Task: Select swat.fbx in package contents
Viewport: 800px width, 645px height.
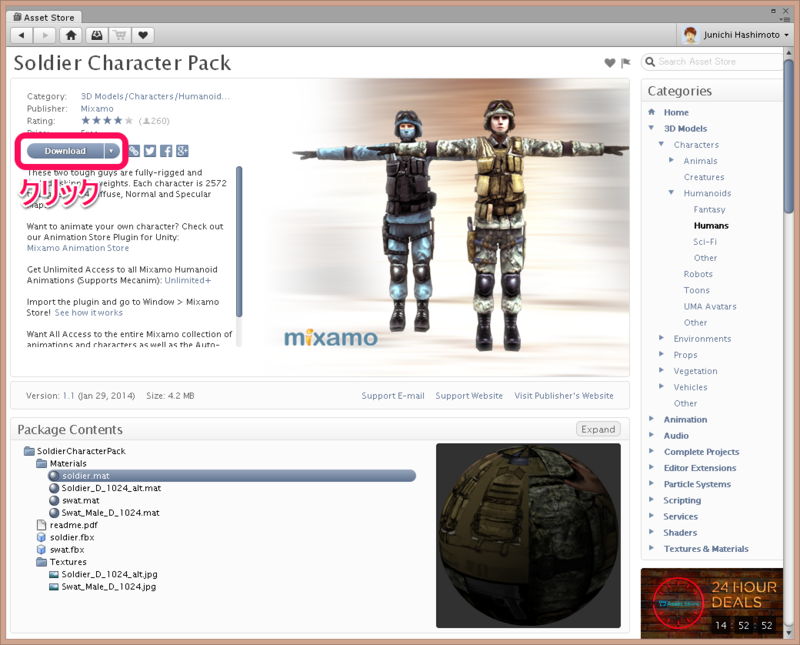Action: click(61, 550)
